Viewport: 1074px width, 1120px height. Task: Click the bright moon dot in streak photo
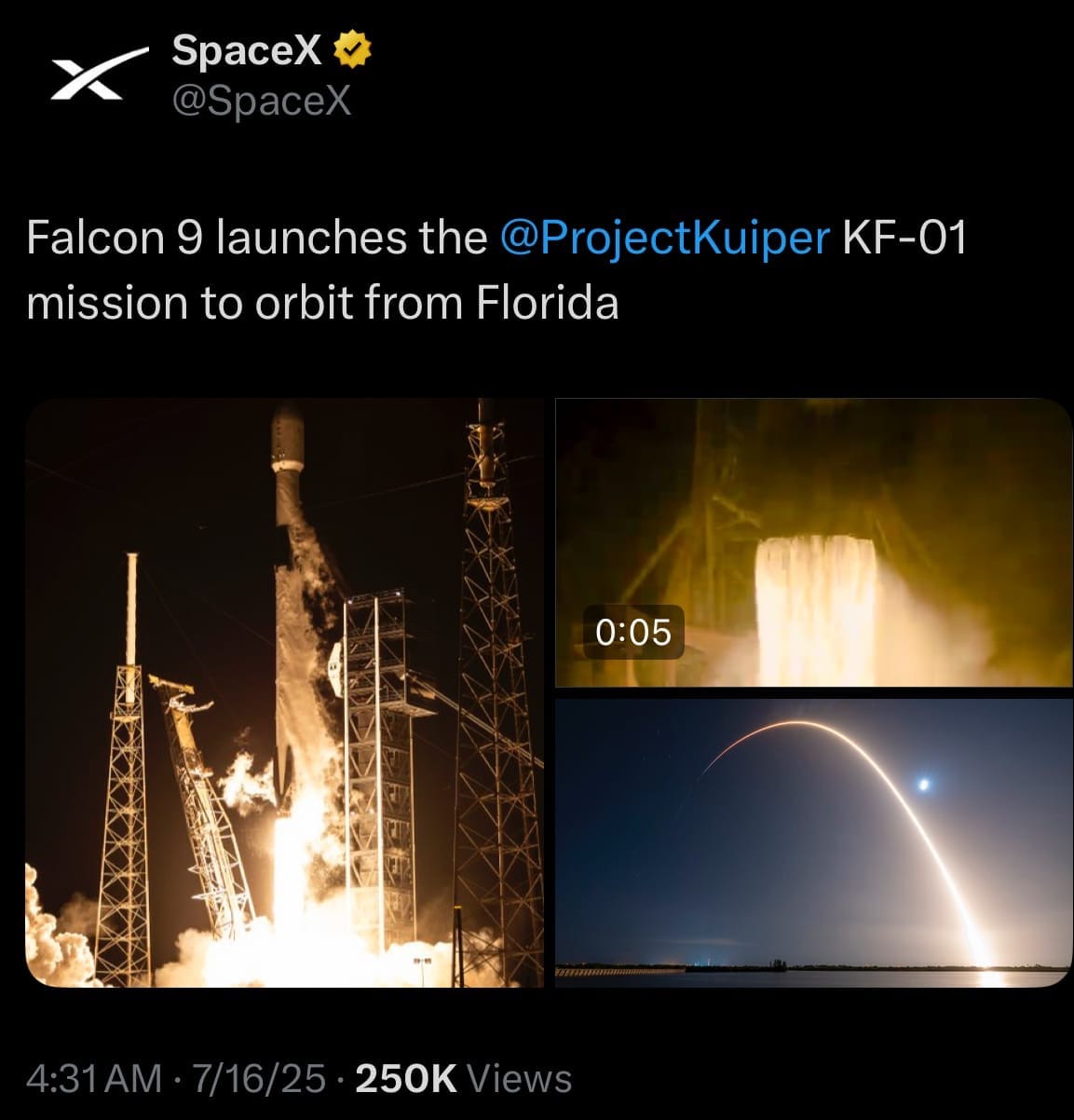923,785
